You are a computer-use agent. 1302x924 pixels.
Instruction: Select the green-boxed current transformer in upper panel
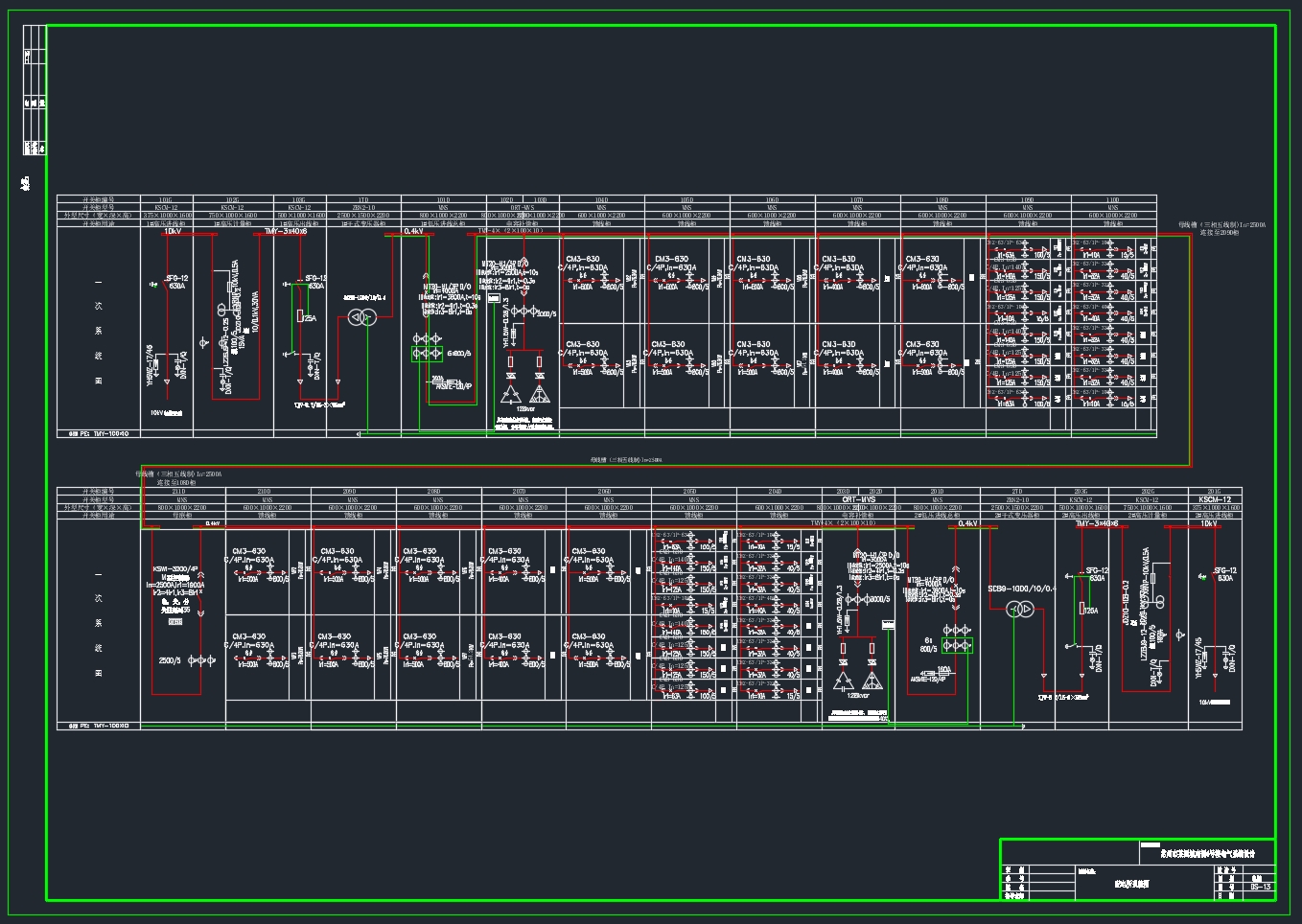[427, 354]
